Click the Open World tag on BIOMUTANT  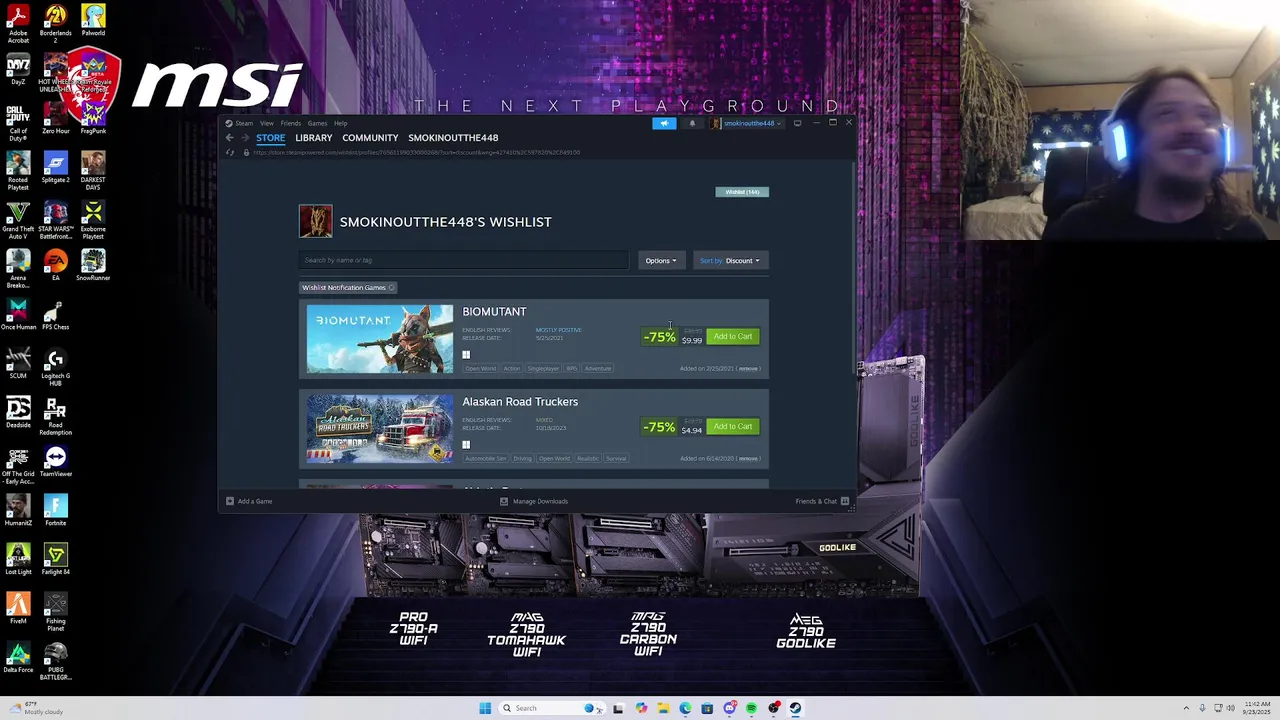[481, 368]
